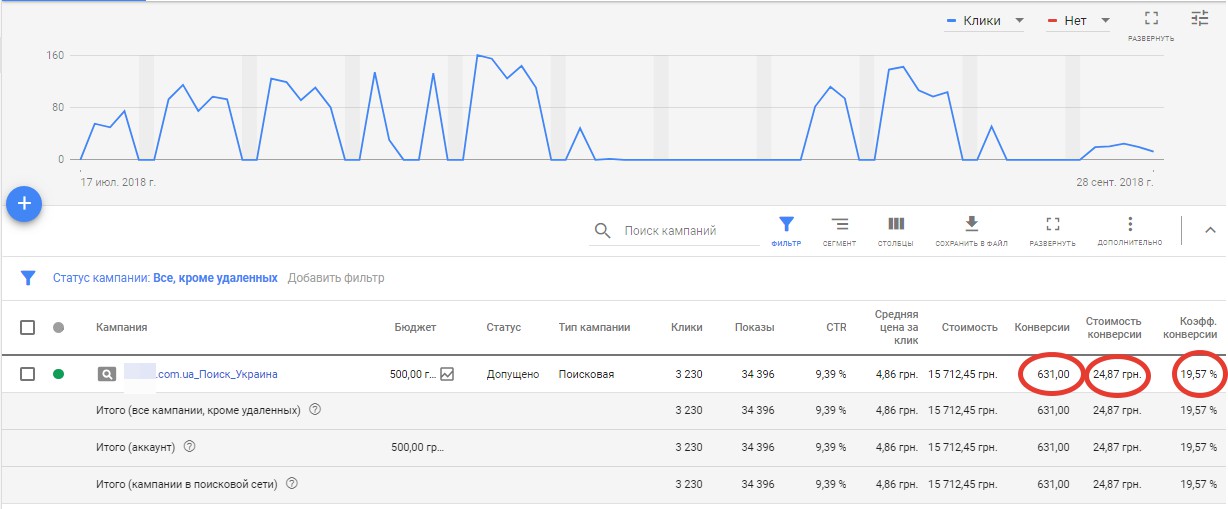Click the grey status dot column header
This screenshot has width=1228, height=509.
pos(59,327)
